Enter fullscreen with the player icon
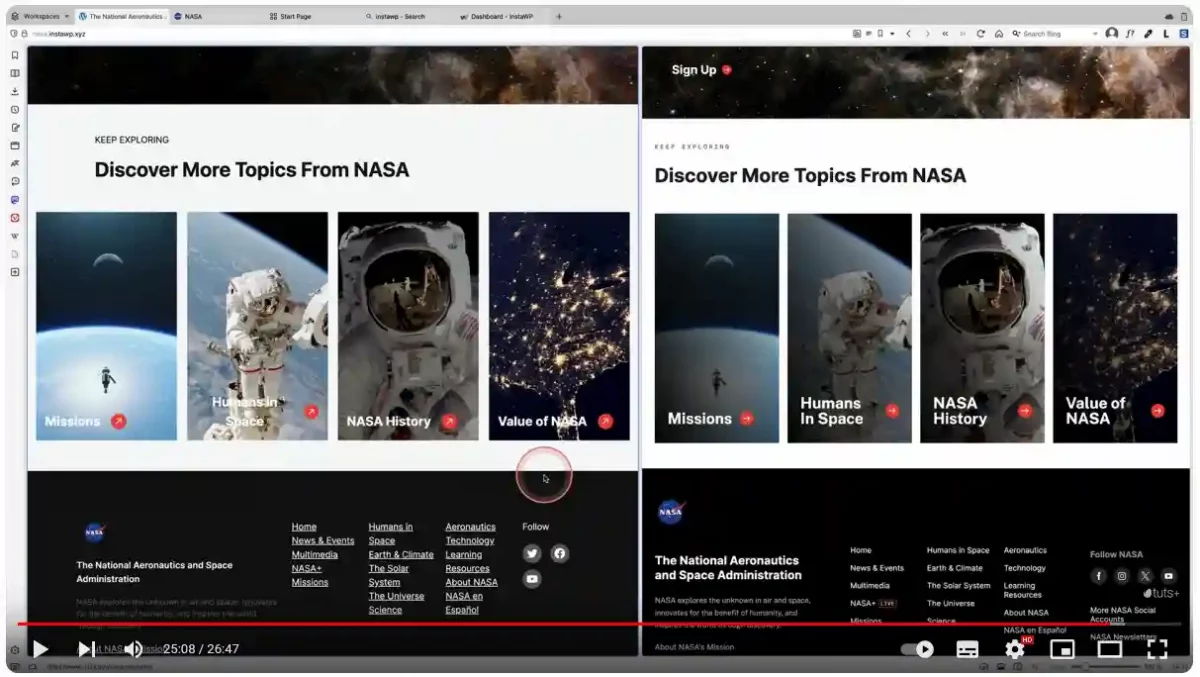 point(1157,649)
